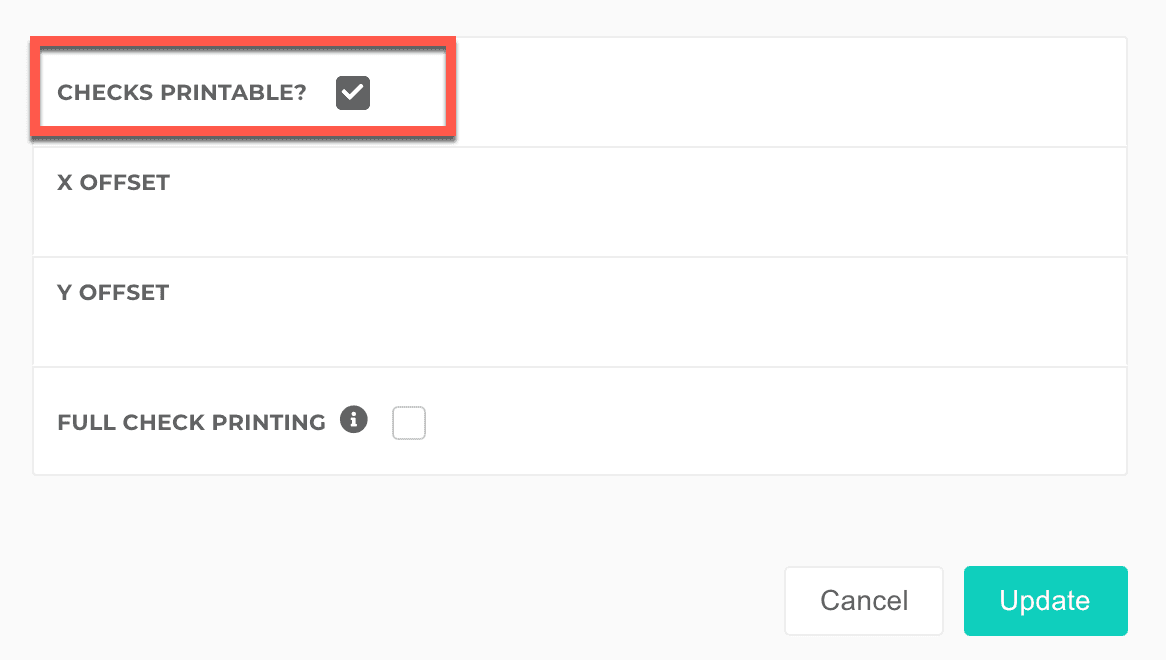Enable the Full Check Printing checkbox

point(409,423)
